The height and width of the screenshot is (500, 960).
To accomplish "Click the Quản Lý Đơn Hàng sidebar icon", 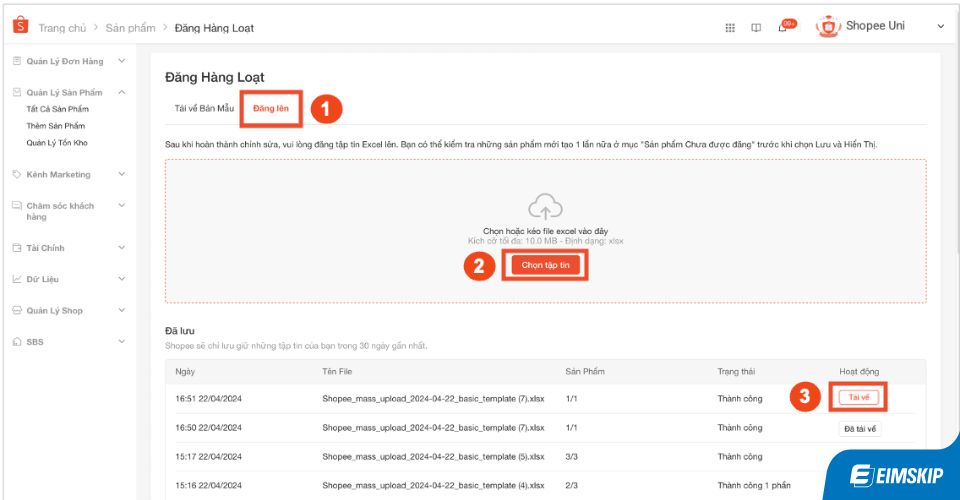I will (17, 61).
